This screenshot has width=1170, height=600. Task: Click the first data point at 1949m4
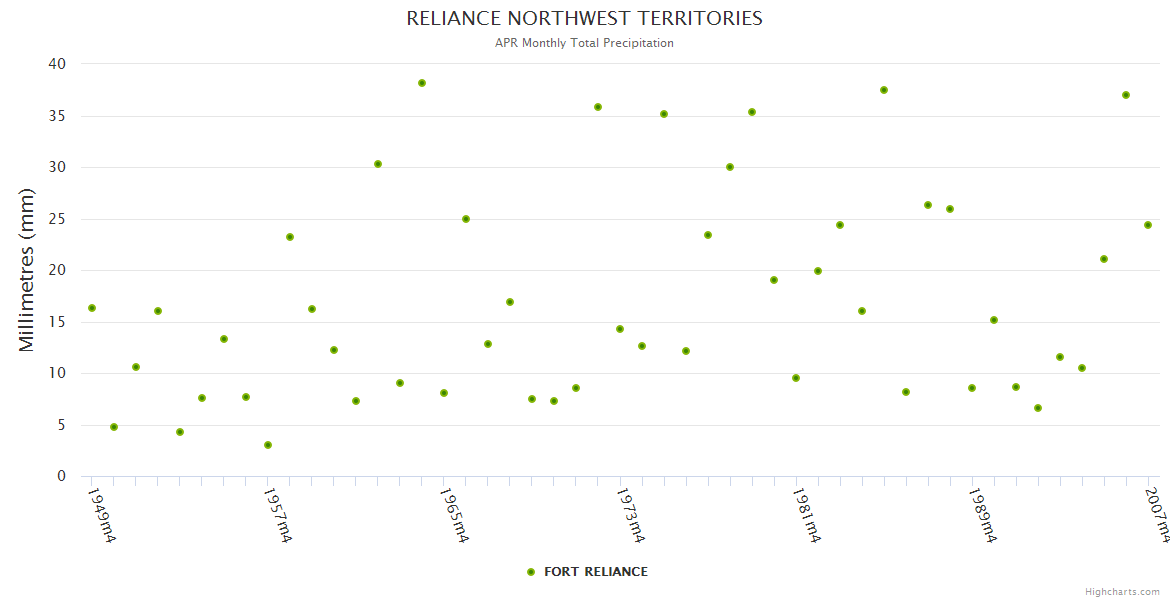92,308
